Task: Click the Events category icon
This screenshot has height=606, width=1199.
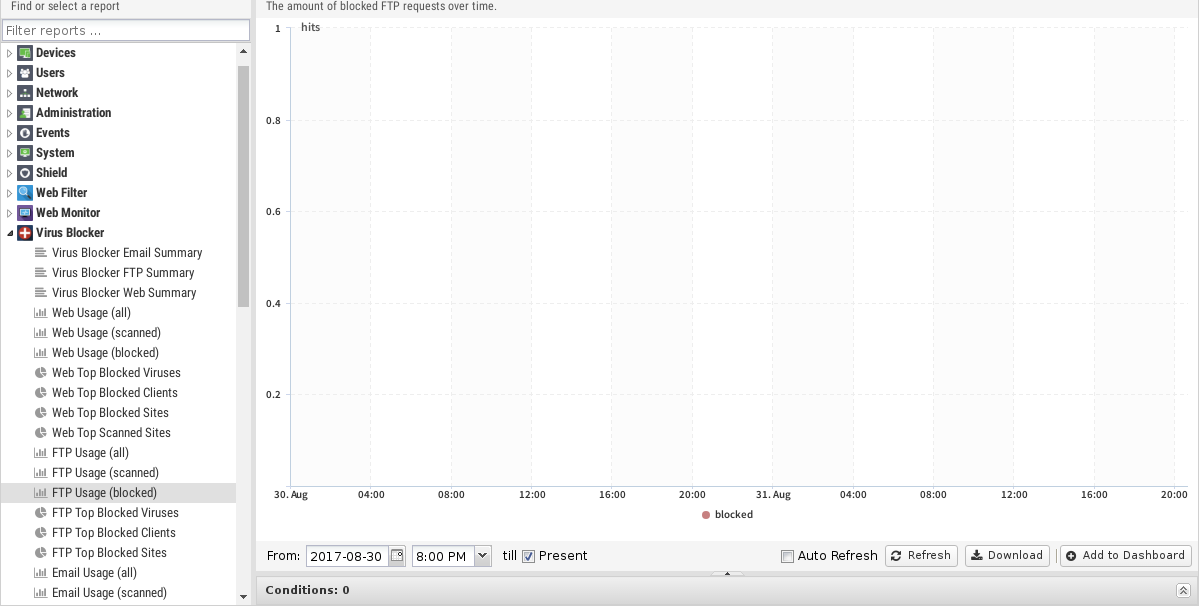Action: click(x=24, y=133)
